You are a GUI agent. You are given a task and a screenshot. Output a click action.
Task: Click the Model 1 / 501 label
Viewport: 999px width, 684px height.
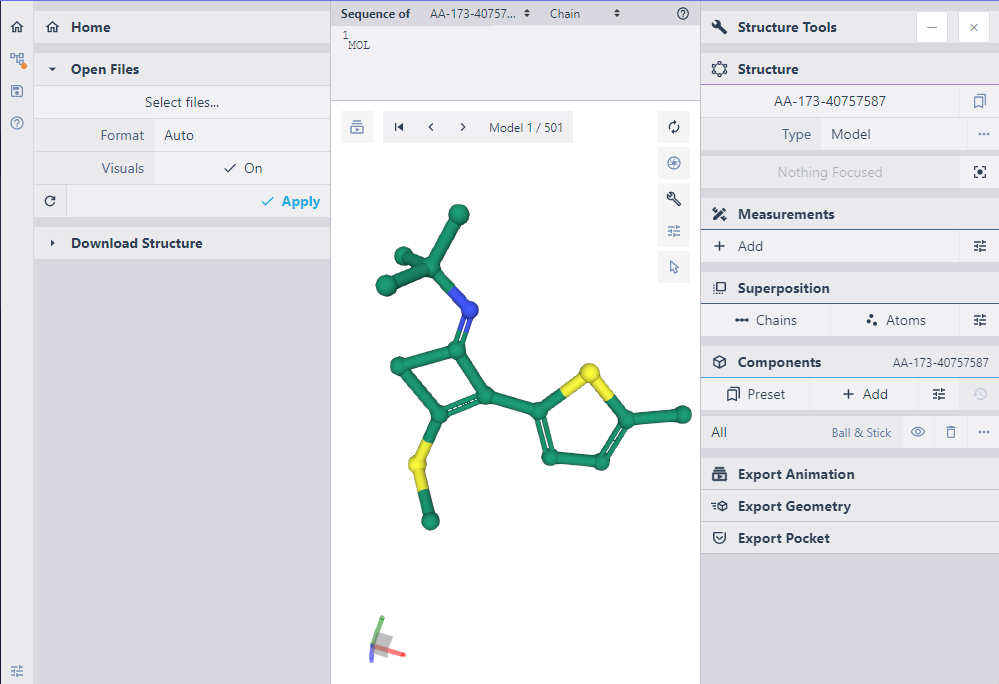pos(526,127)
